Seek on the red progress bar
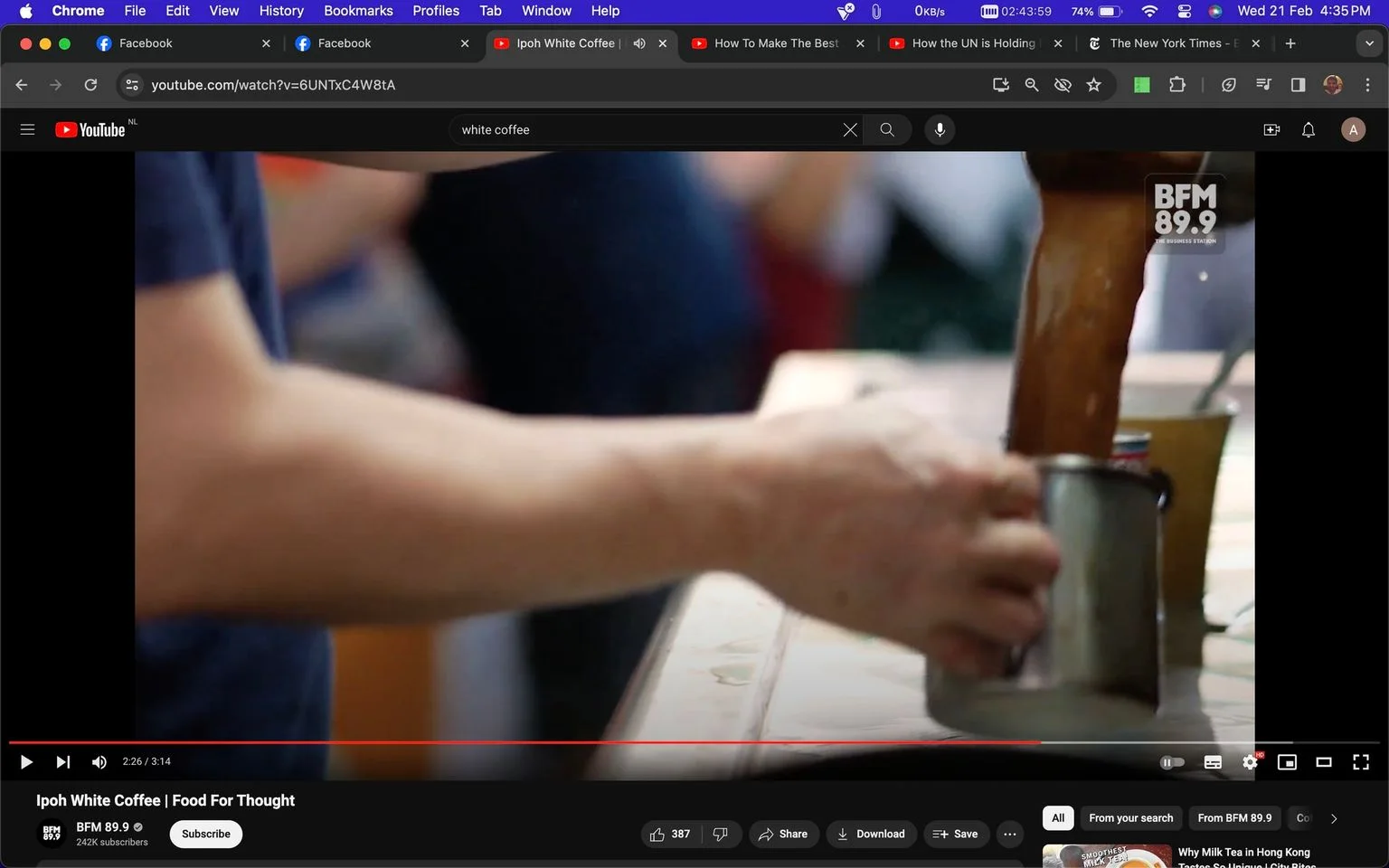 click(524, 742)
